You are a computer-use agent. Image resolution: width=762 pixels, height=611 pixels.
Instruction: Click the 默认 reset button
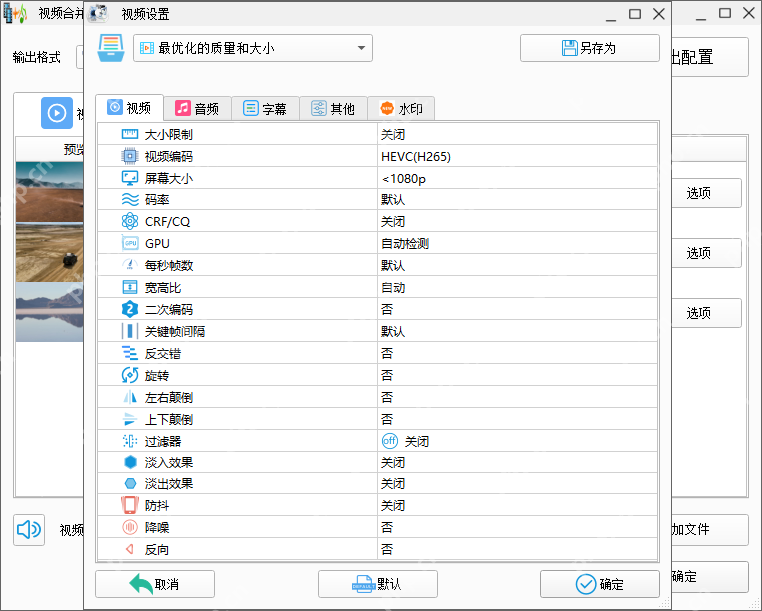[378, 584]
